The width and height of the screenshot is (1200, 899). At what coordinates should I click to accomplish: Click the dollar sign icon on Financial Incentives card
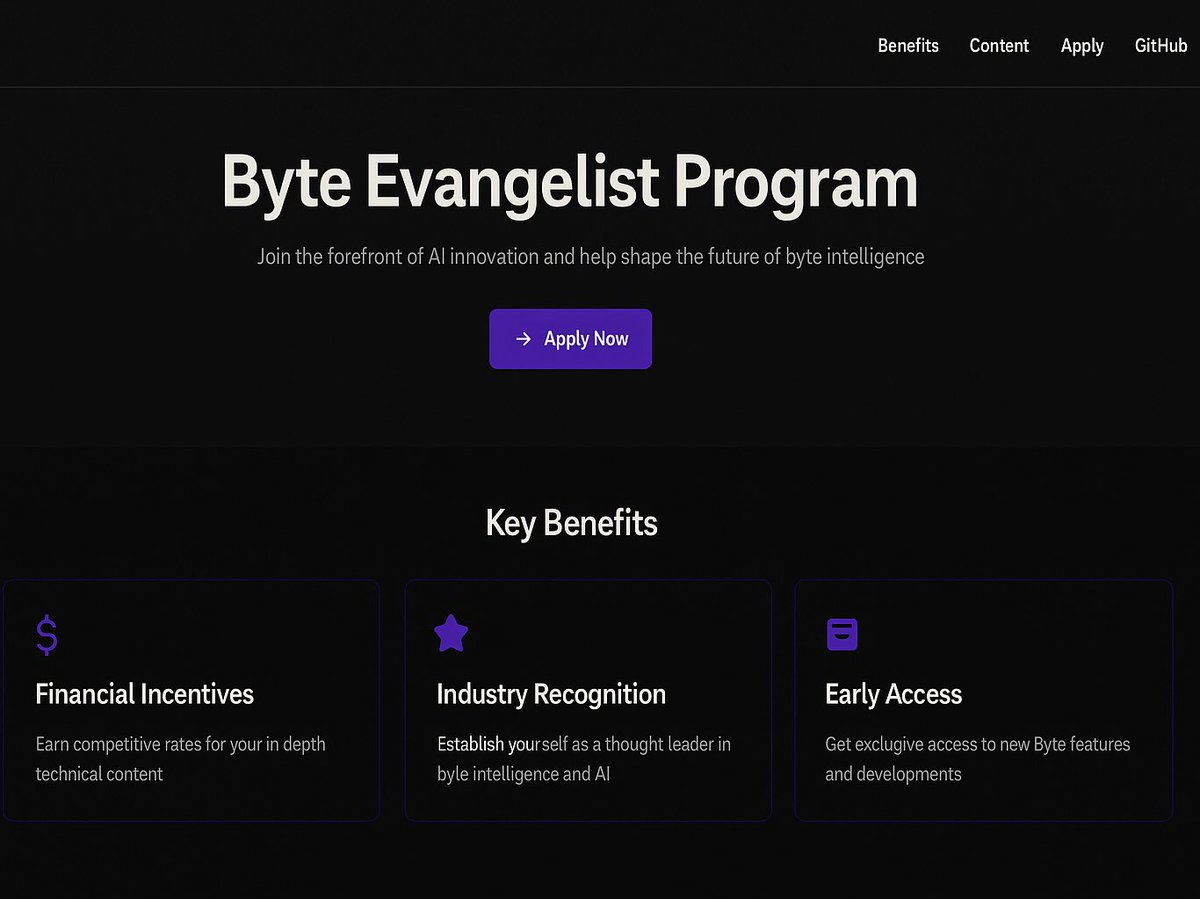click(x=45, y=634)
